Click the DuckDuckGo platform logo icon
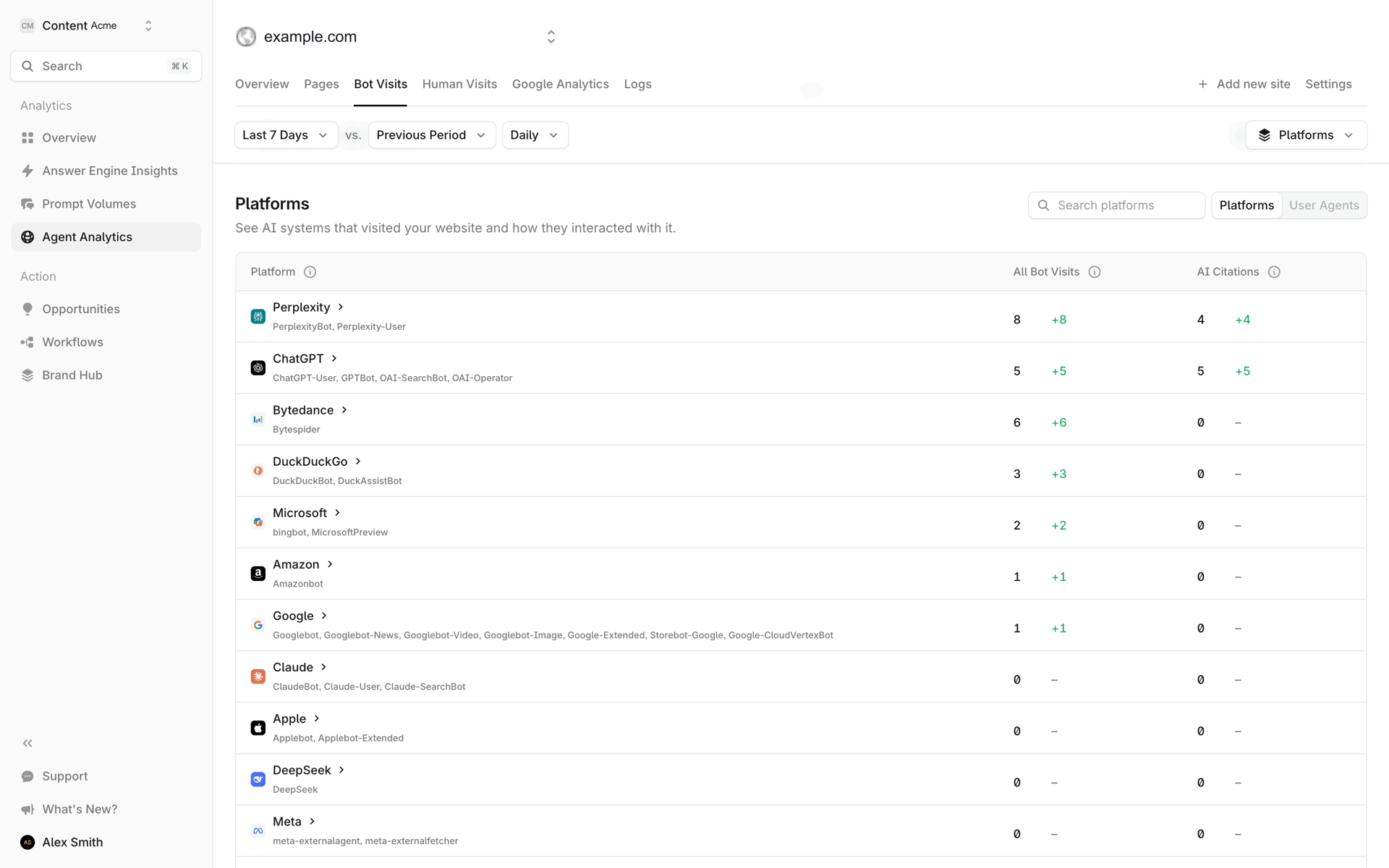 [258, 471]
